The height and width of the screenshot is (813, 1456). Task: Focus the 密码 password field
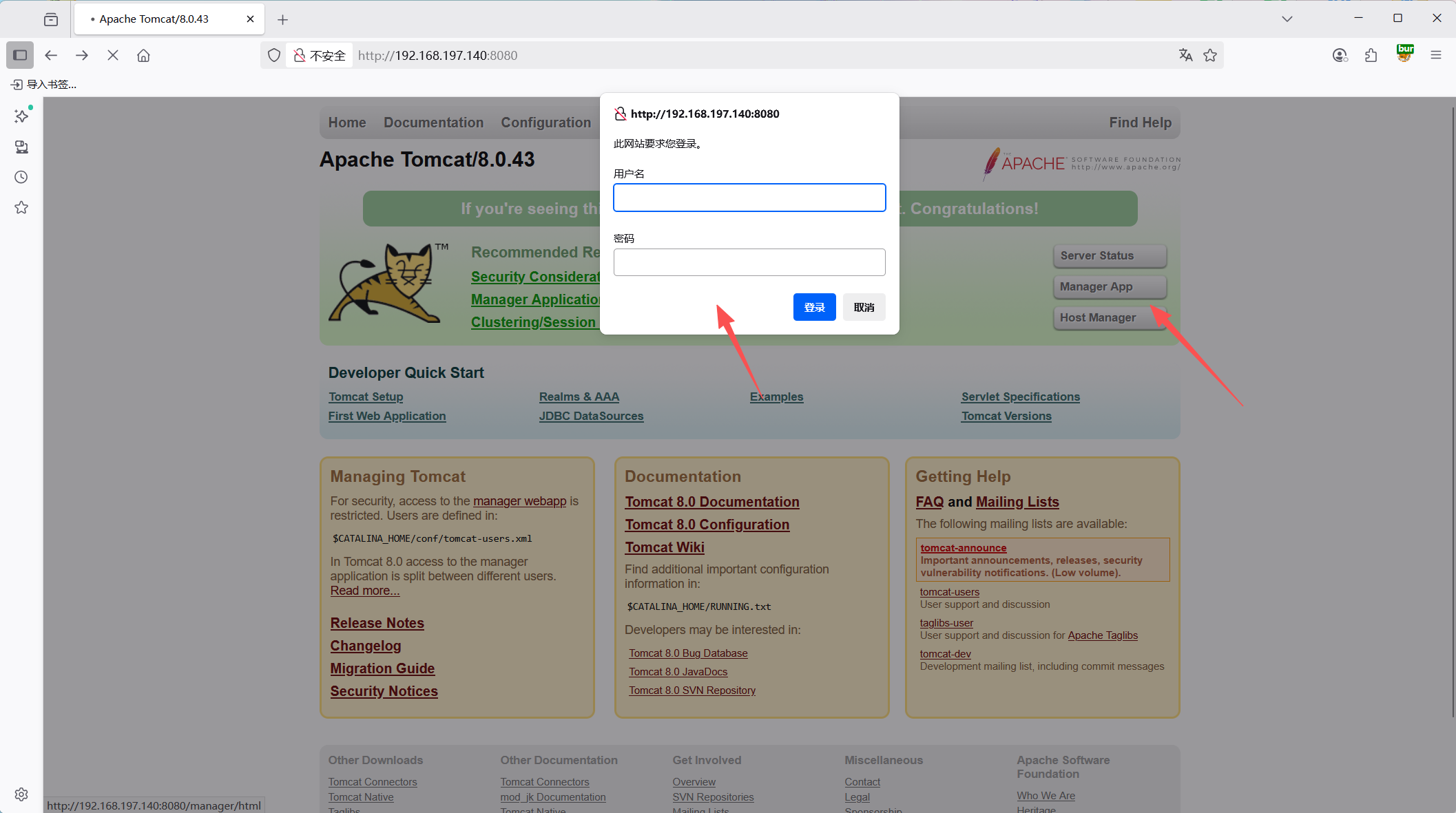(x=749, y=262)
